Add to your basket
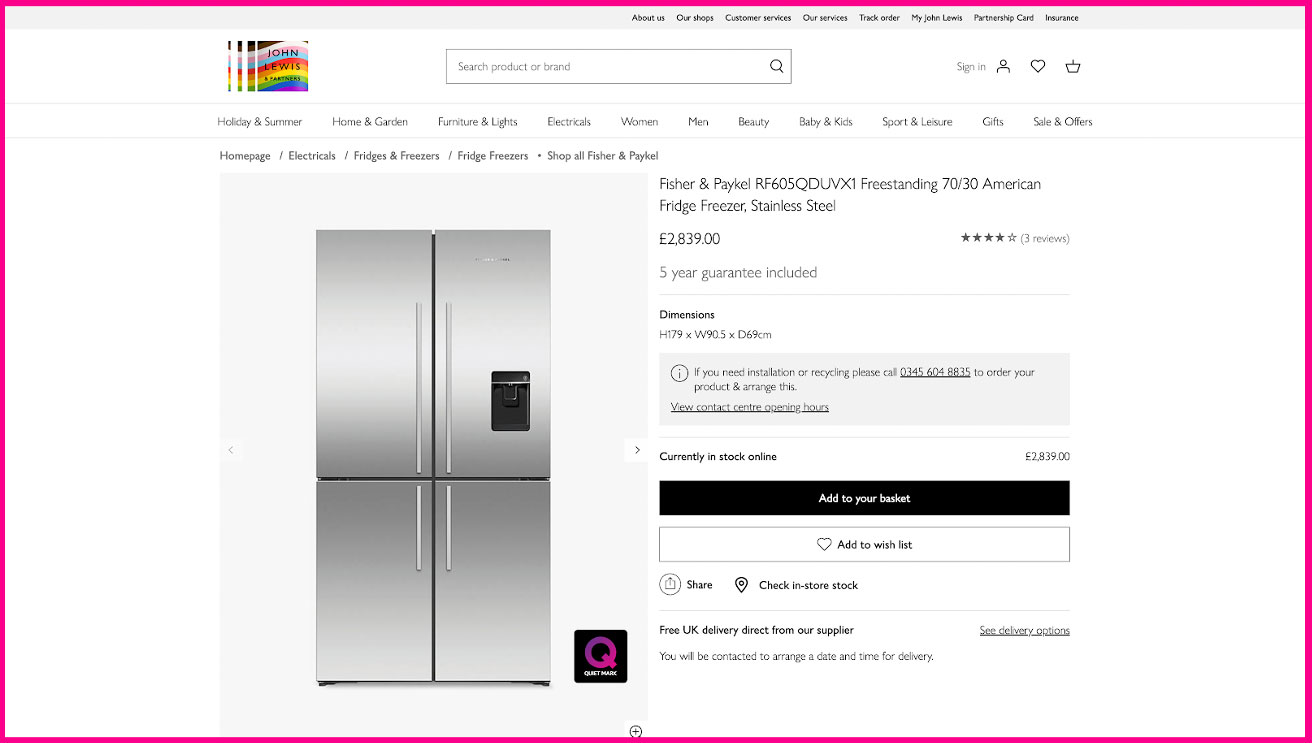1312x743 pixels. click(864, 498)
